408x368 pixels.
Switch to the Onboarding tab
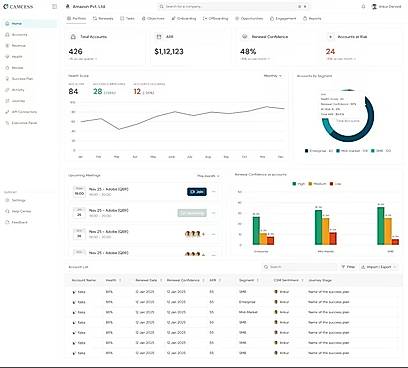click(x=184, y=19)
